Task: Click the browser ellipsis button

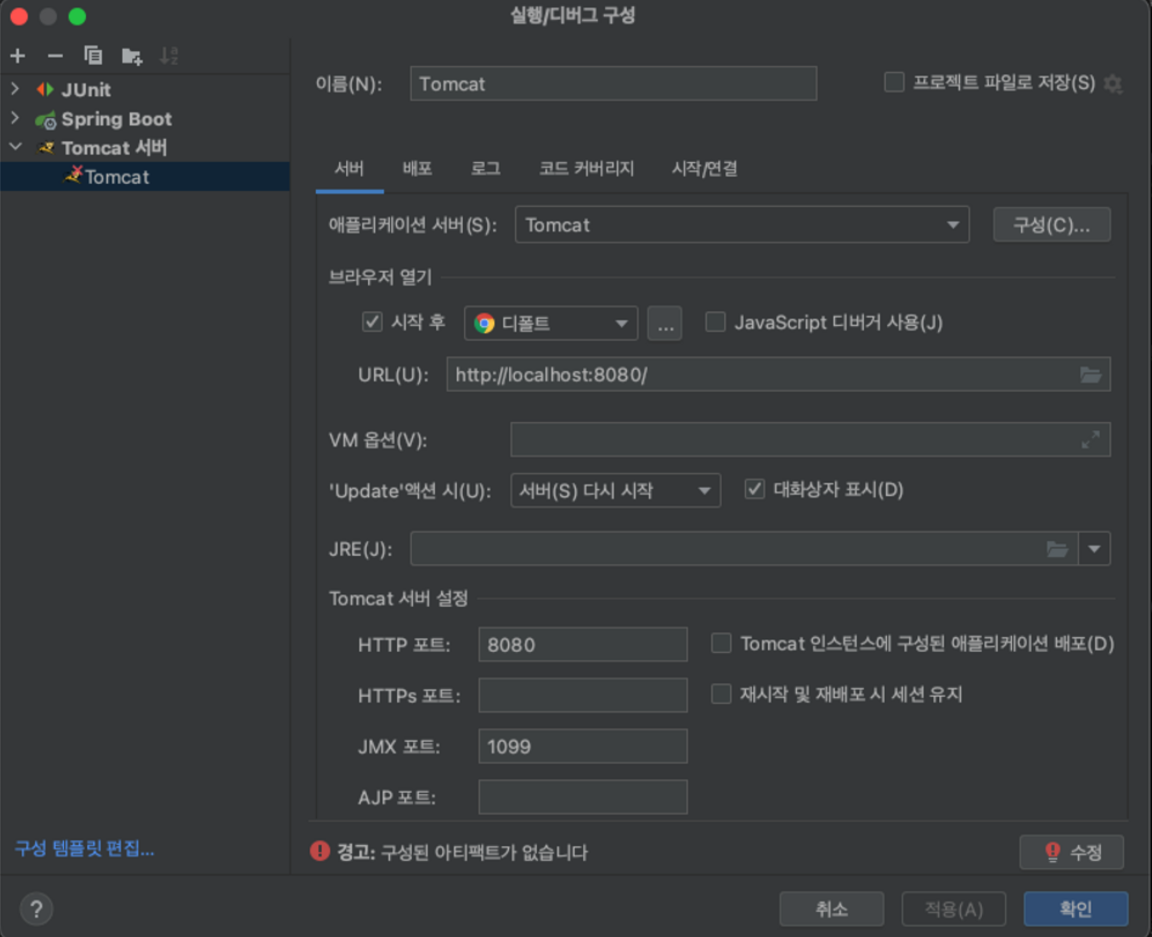Action: tap(665, 323)
